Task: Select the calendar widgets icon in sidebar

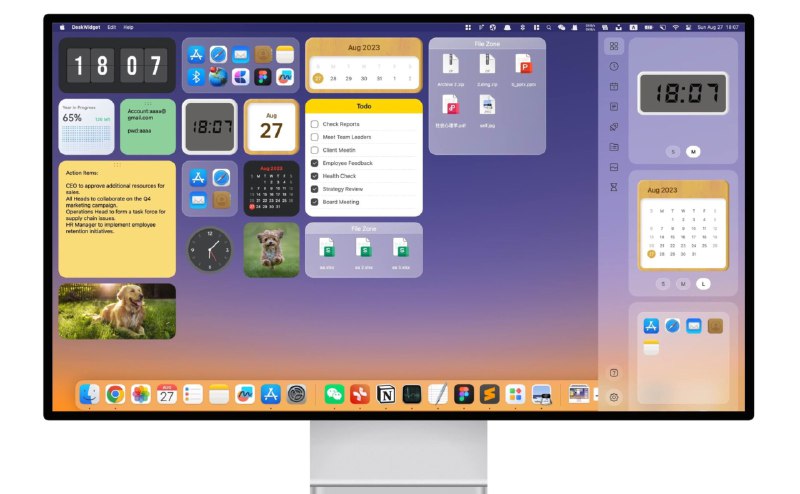Action: [x=614, y=86]
